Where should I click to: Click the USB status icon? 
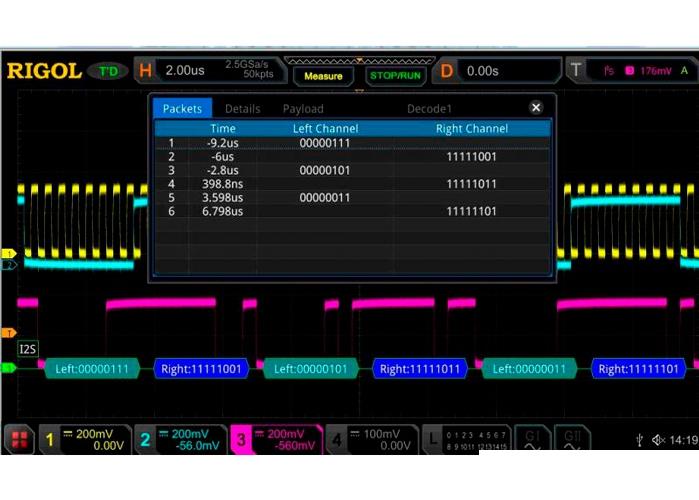click(x=640, y=440)
